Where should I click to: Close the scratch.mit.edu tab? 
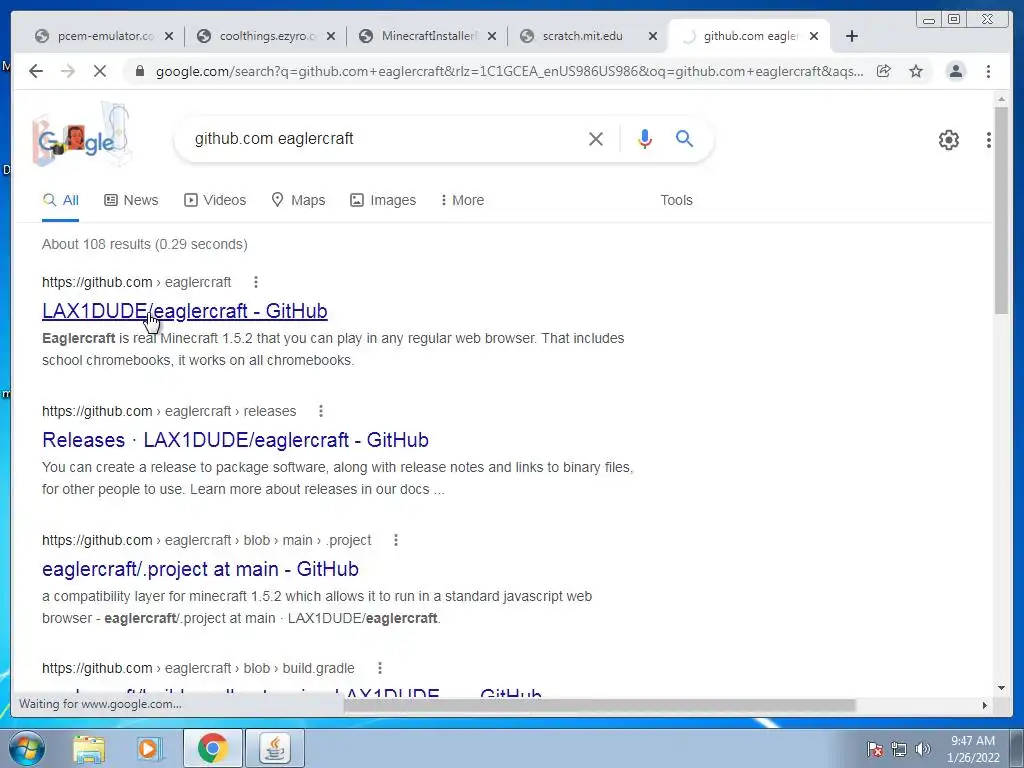652,36
